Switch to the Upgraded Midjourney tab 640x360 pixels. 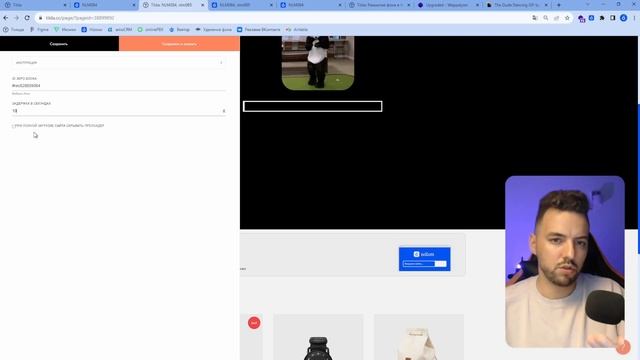point(448,5)
